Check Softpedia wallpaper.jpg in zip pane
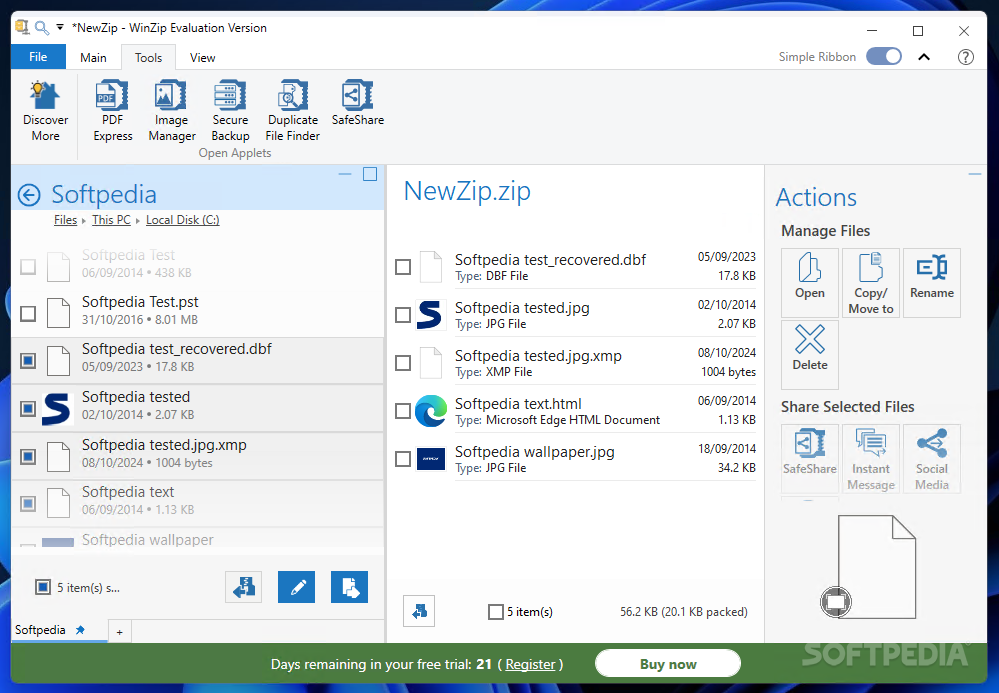The height and width of the screenshot is (693, 999). pyautogui.click(x=403, y=459)
